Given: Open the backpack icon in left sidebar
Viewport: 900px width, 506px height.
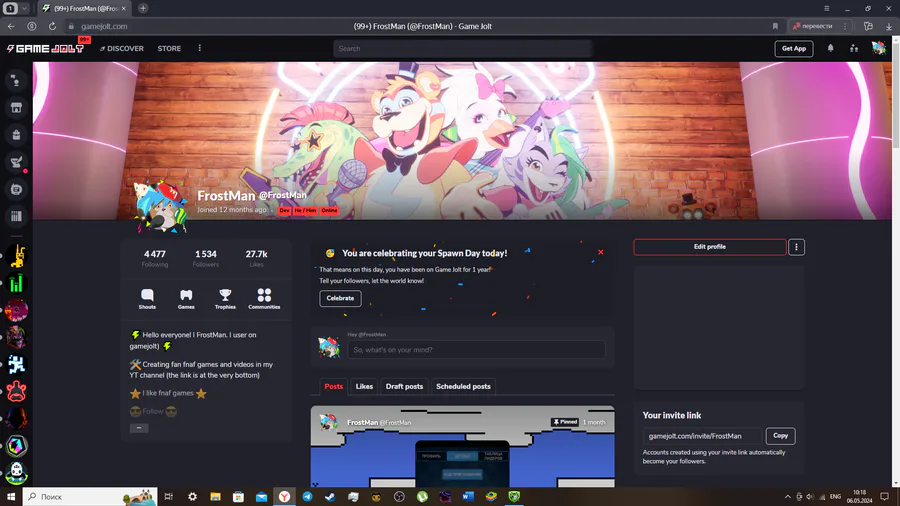Looking at the screenshot, I should tap(16, 135).
